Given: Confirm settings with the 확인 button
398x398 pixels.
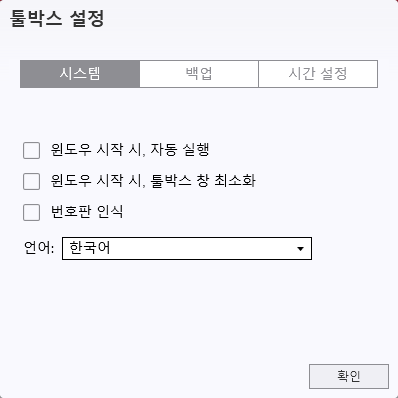Looking at the screenshot, I should 349,376.
